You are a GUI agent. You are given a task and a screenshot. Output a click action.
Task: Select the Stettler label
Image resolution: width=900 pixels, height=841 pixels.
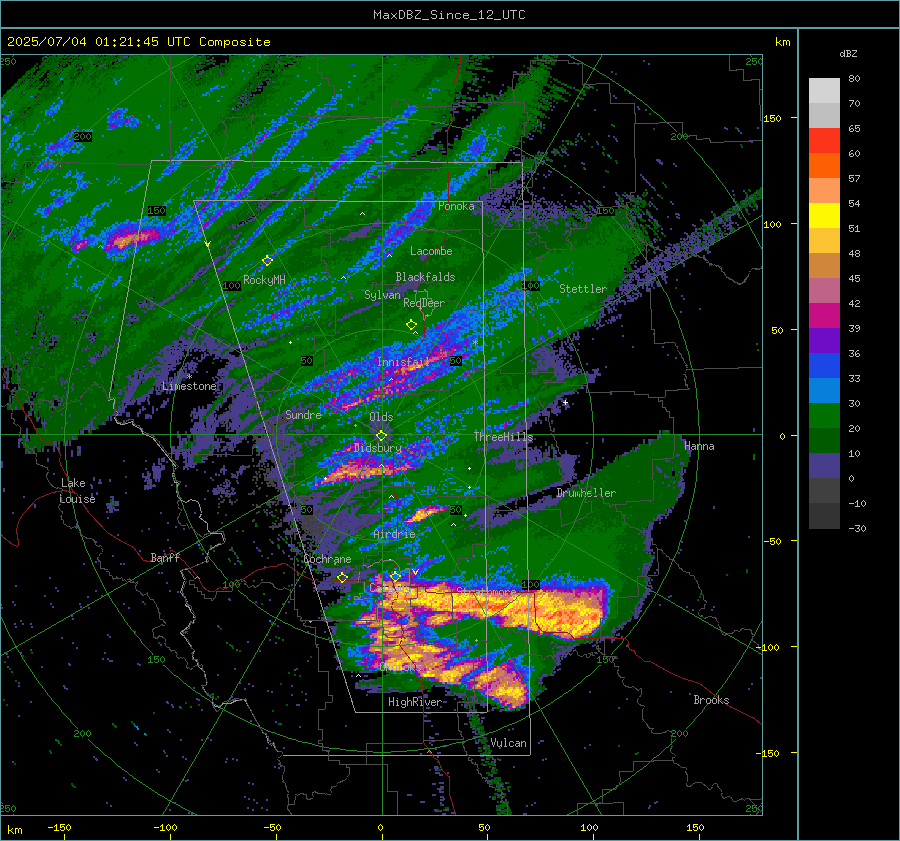(583, 289)
